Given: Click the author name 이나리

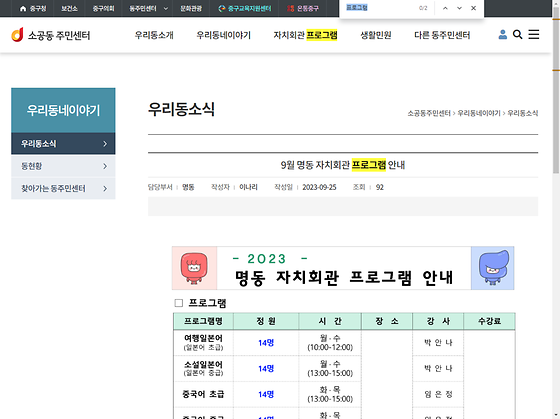Looking at the screenshot, I should [x=248, y=187].
